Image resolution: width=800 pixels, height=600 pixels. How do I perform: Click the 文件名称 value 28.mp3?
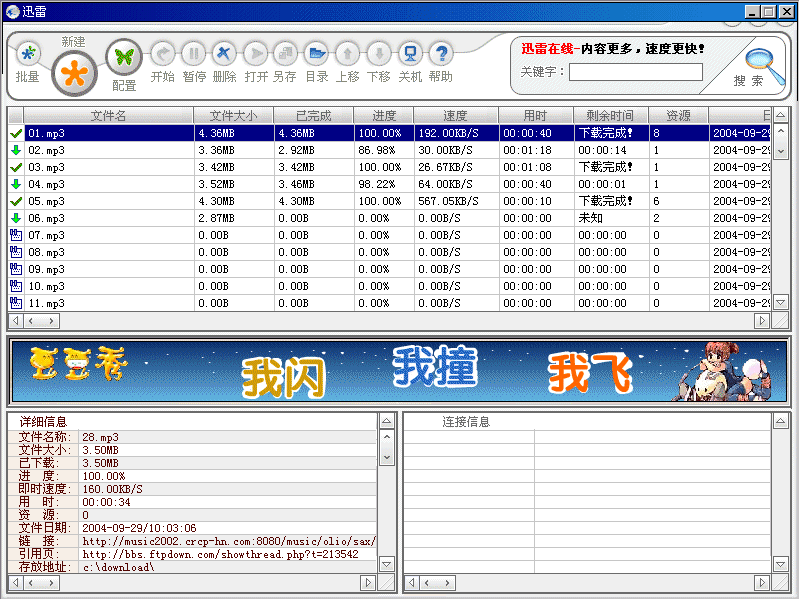coord(101,437)
